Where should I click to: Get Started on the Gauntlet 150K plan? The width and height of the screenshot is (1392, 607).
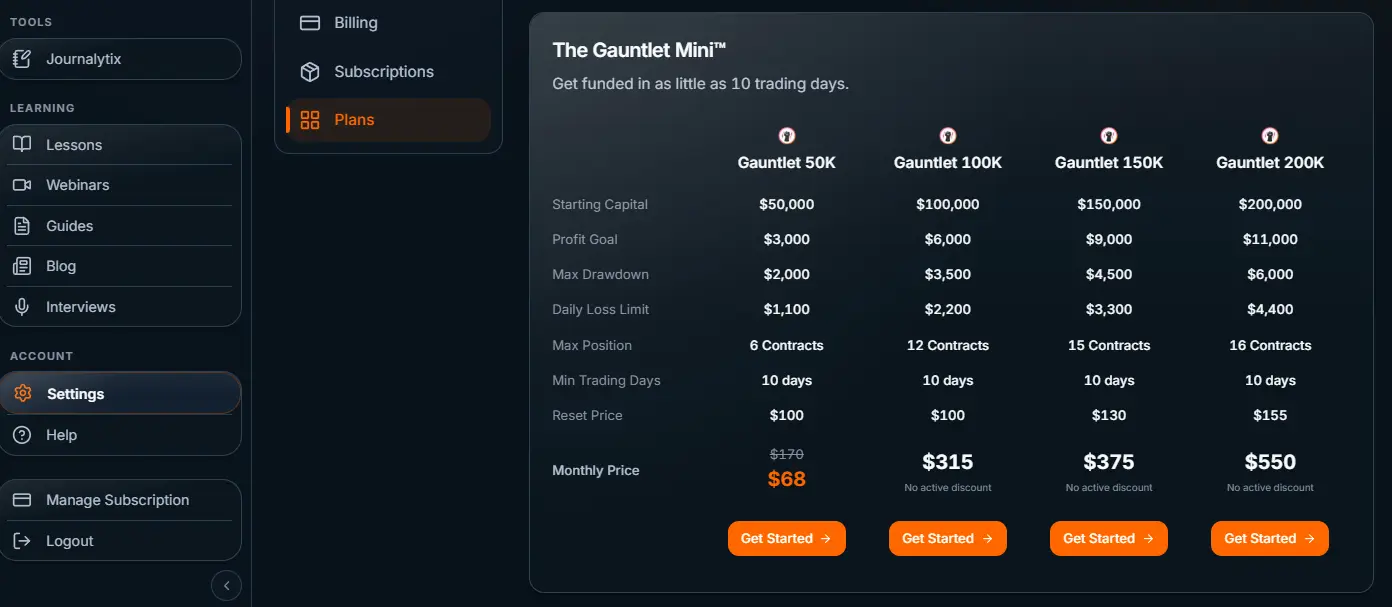click(x=1108, y=538)
